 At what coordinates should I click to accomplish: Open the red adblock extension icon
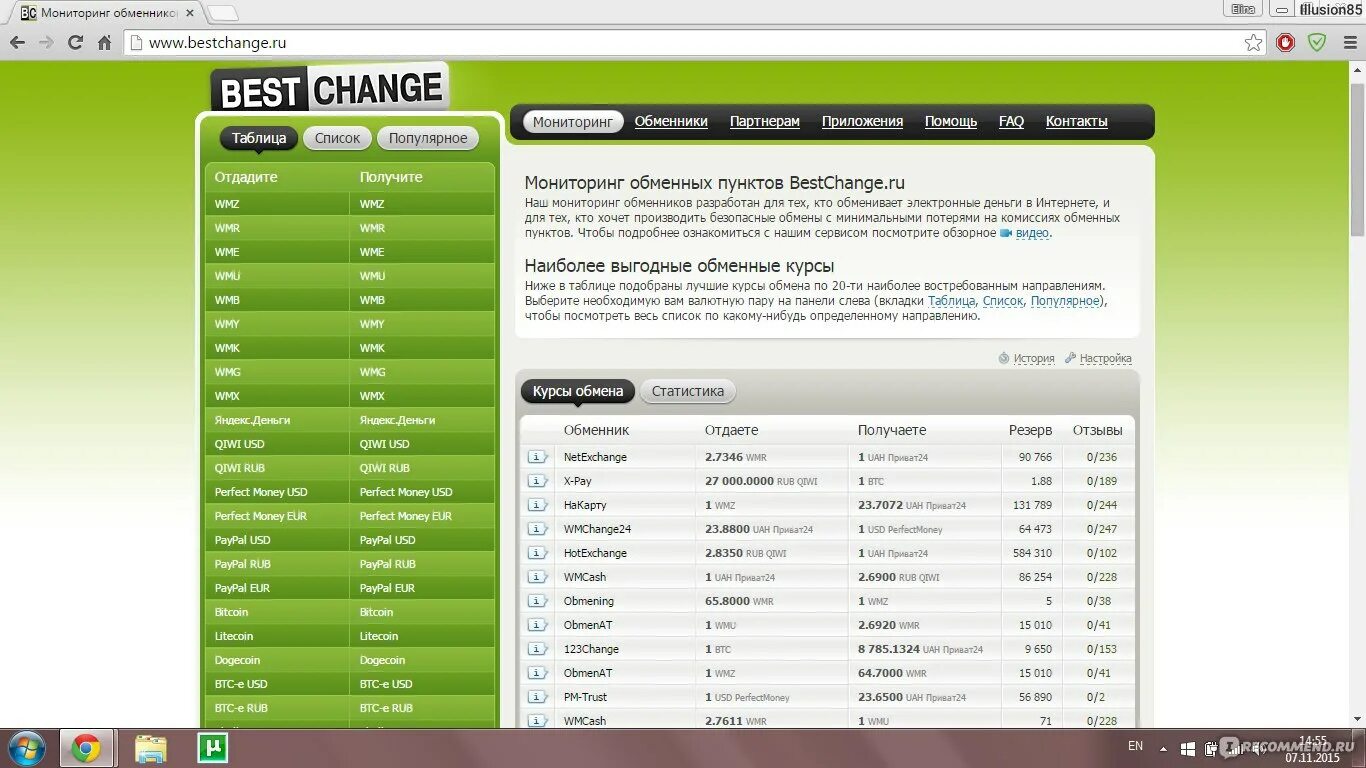coord(1286,43)
